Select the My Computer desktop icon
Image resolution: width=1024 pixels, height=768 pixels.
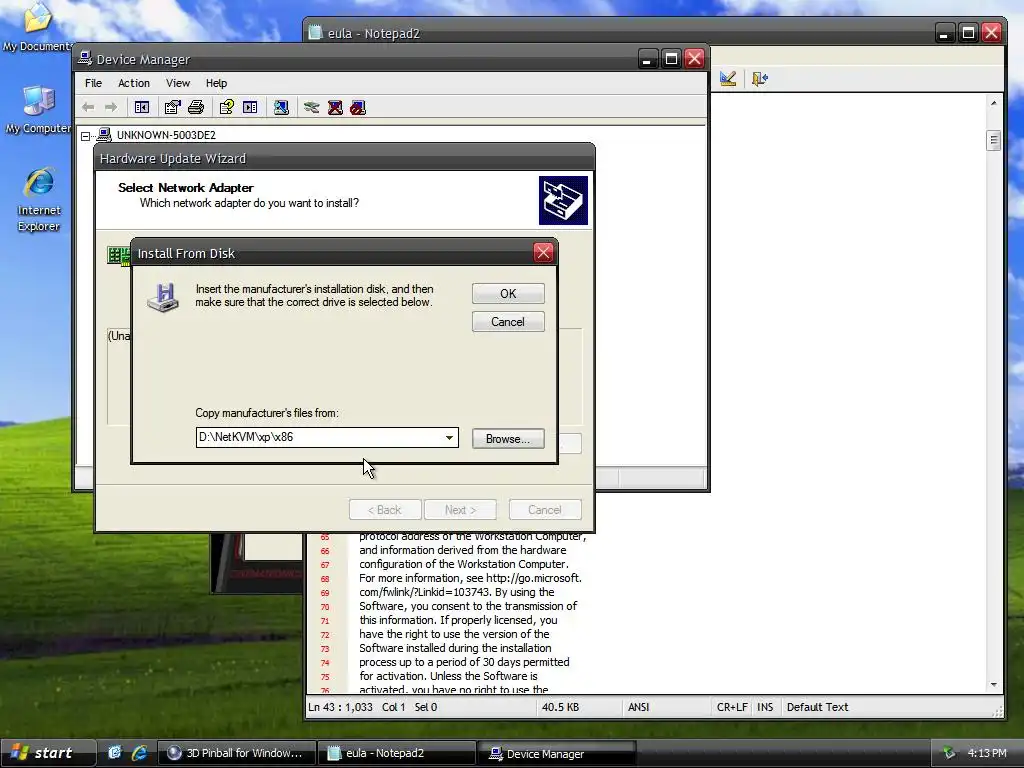(x=38, y=109)
